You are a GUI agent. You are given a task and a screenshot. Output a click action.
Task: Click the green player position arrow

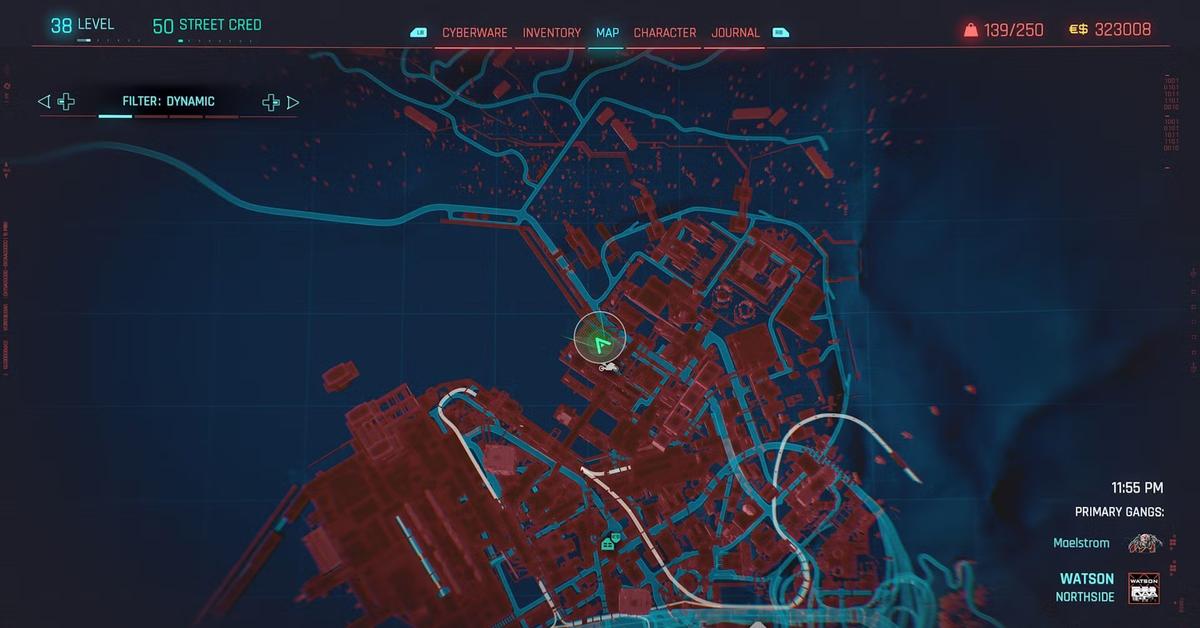point(600,346)
